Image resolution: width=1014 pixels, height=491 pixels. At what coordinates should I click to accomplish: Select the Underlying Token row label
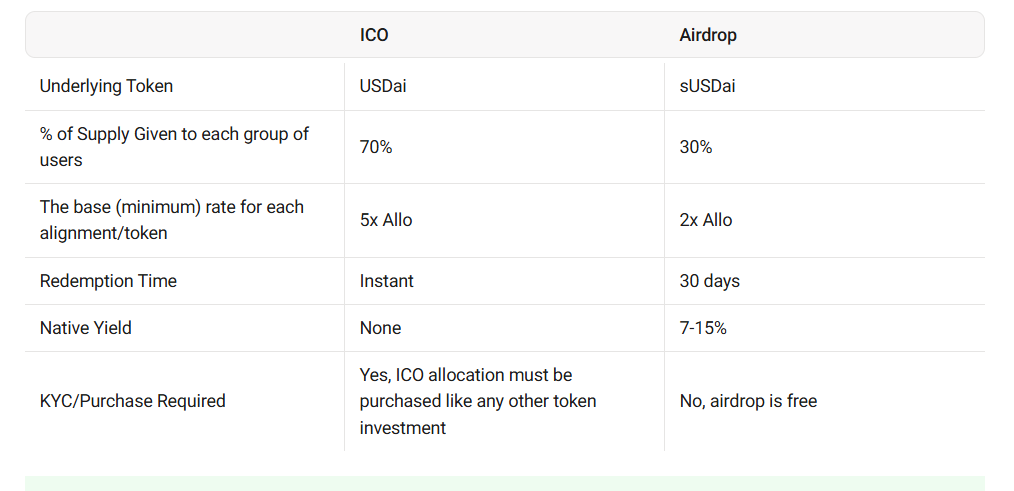point(106,86)
